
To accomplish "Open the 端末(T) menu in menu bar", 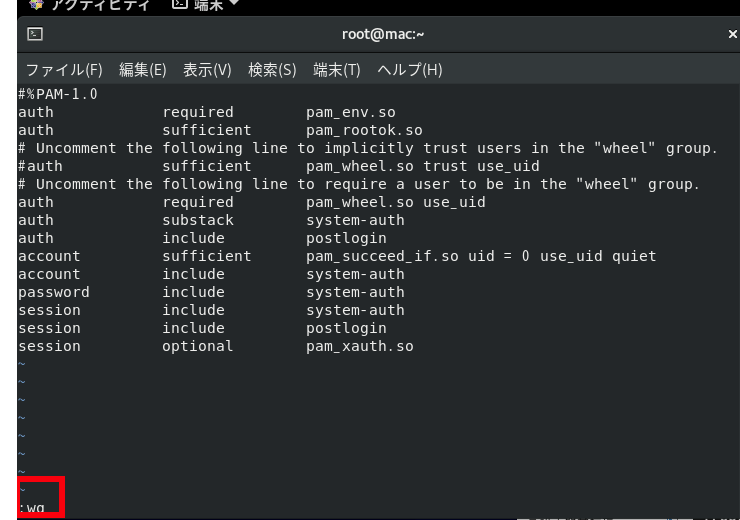I will click(x=337, y=70).
